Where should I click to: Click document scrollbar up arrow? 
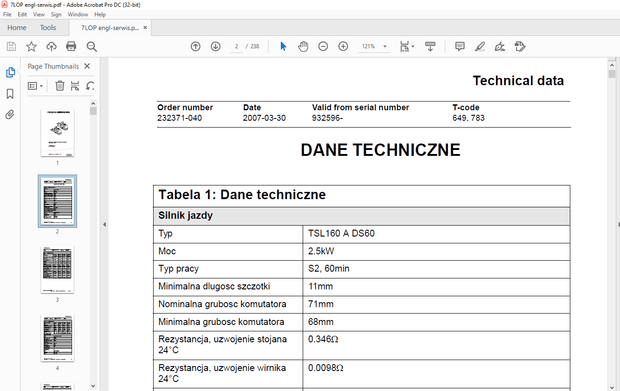click(x=612, y=65)
